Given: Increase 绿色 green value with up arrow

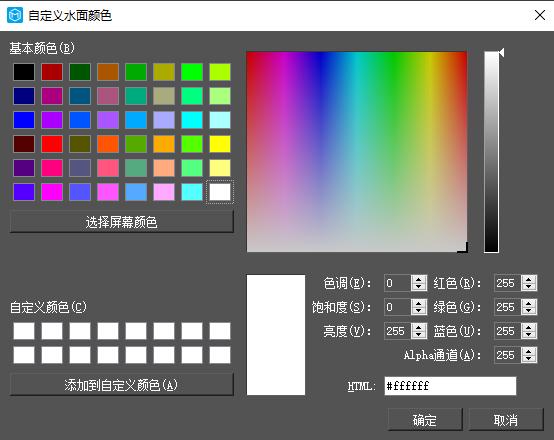Looking at the screenshot, I should pyautogui.click(x=529, y=303).
